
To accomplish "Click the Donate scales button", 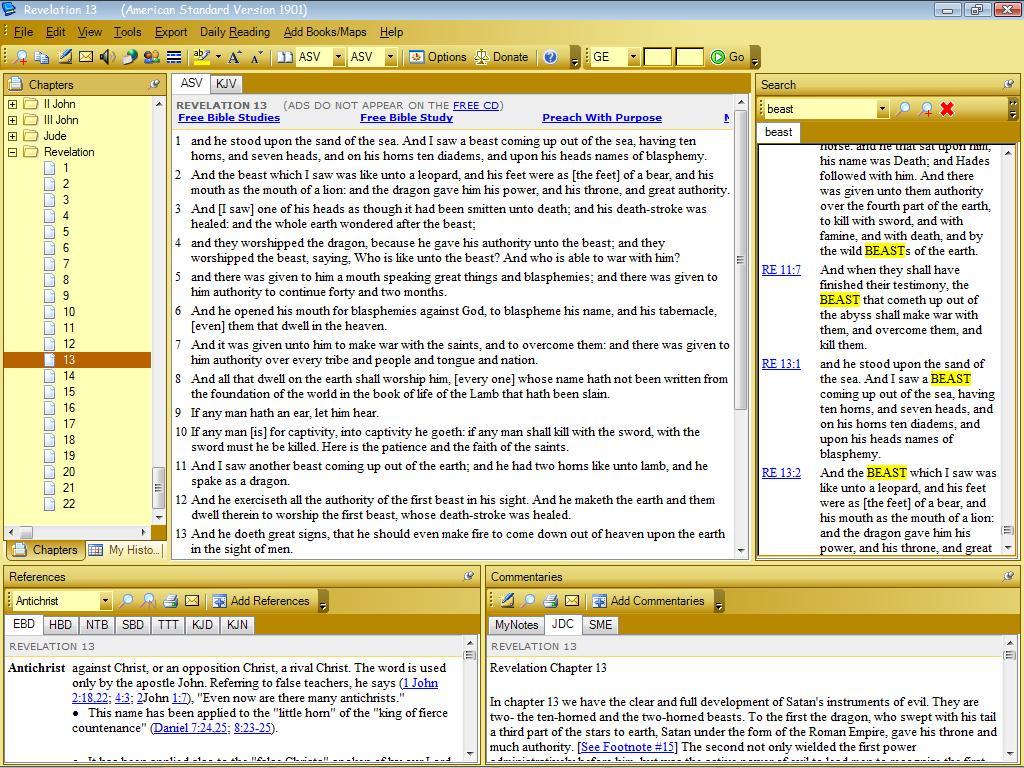I will point(501,57).
